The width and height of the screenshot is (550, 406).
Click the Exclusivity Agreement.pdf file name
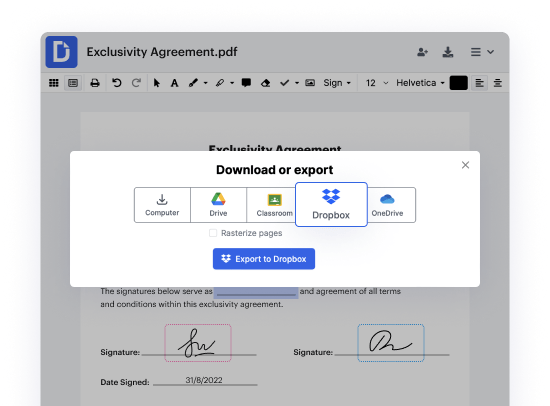click(x=162, y=52)
